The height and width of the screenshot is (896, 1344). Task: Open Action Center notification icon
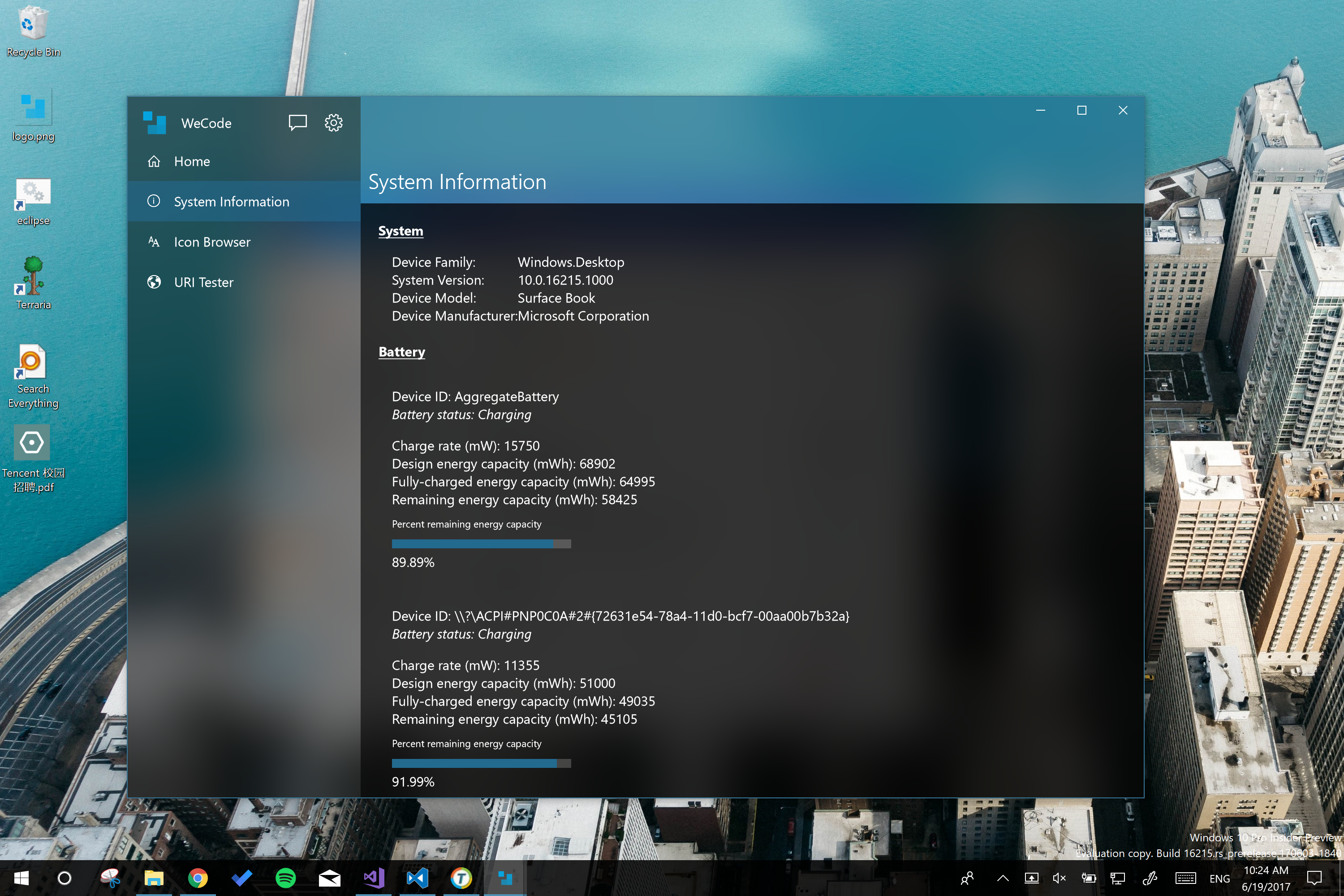pos(1314,878)
